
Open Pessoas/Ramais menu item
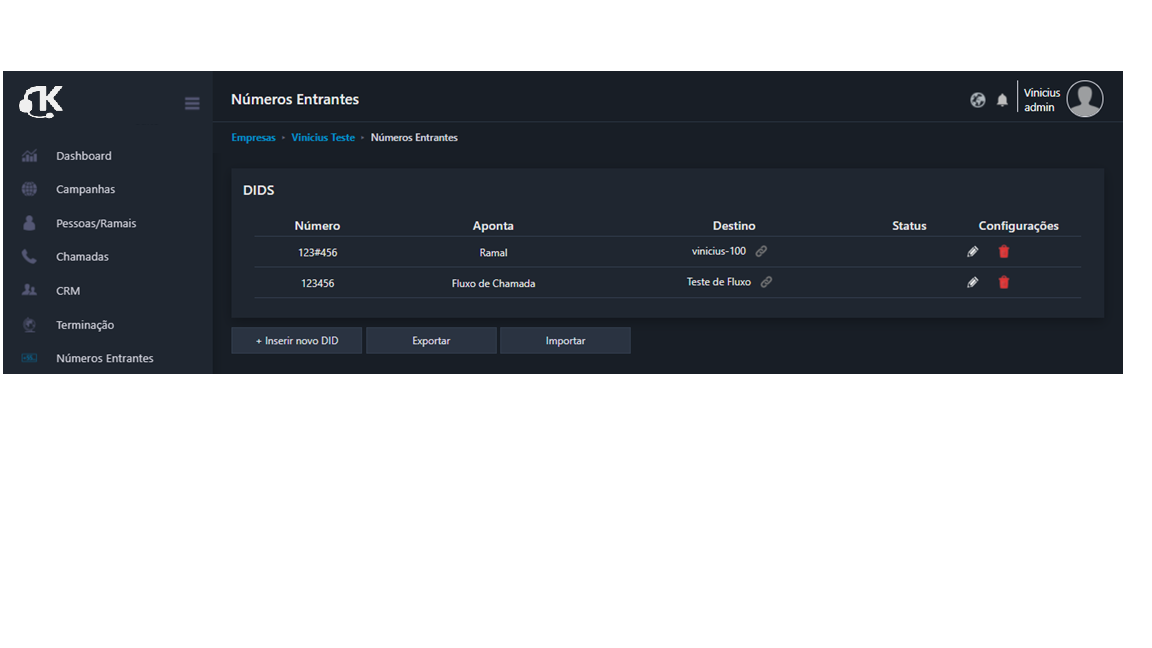[96, 223]
